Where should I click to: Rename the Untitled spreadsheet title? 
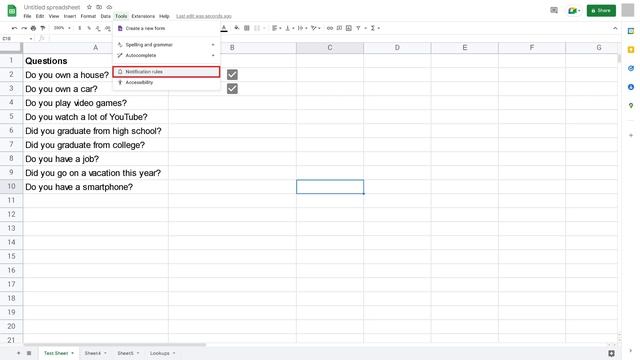[52, 7]
